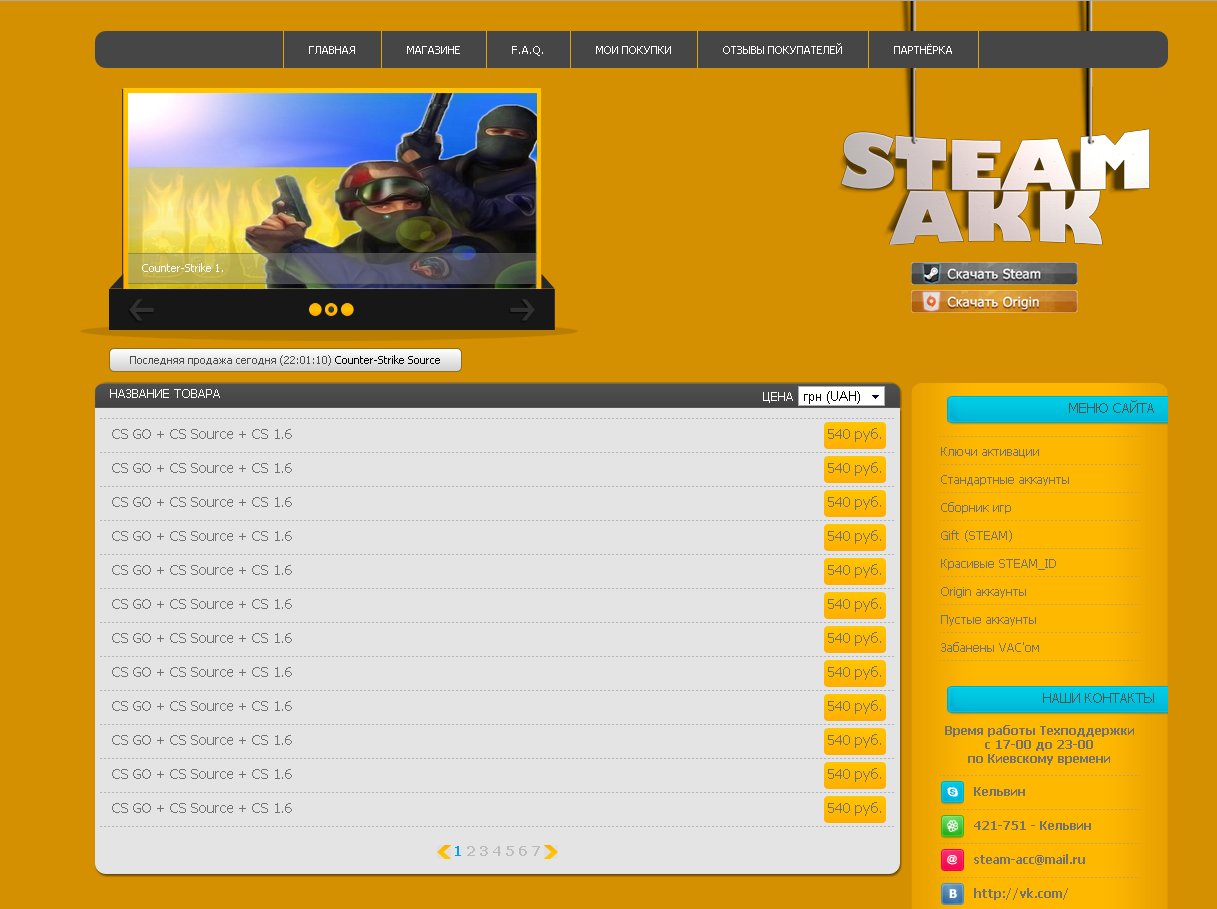Image resolution: width=1217 pixels, height=909 pixels.
Task: Click the steam-acc@mail.ru email address
Action: click(x=1029, y=860)
